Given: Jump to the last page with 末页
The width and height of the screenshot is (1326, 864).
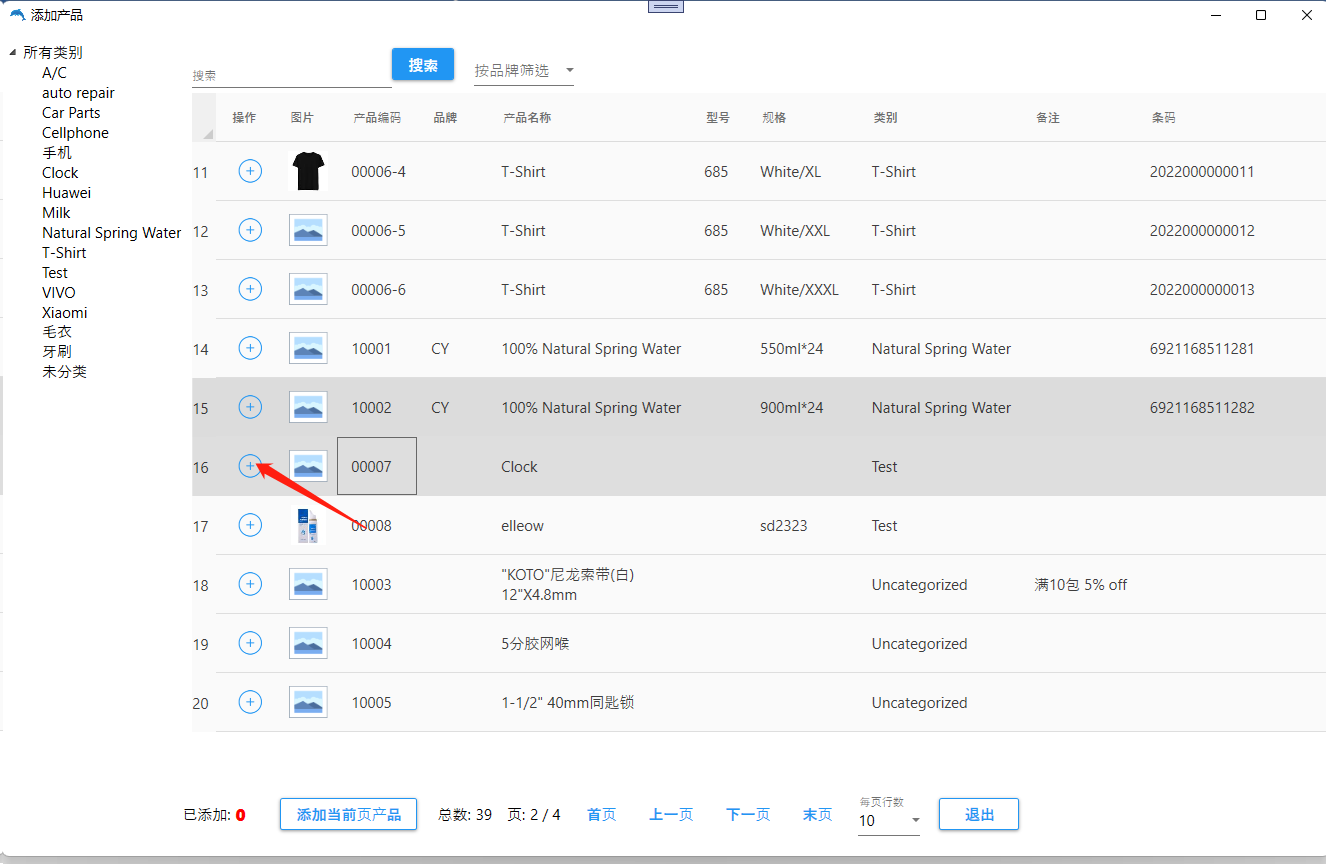Looking at the screenshot, I should (817, 815).
